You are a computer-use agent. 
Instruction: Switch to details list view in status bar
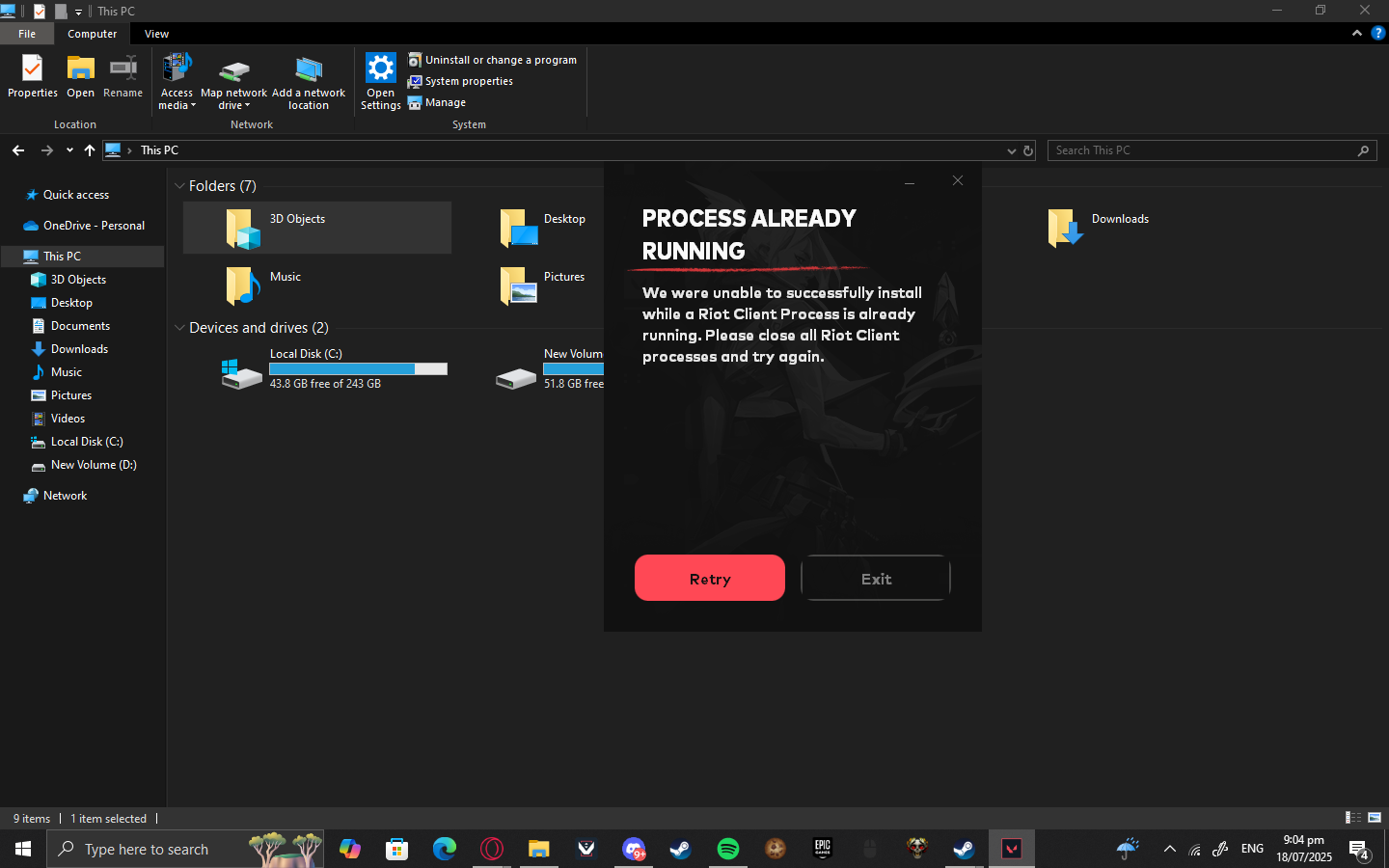pos(1353,818)
